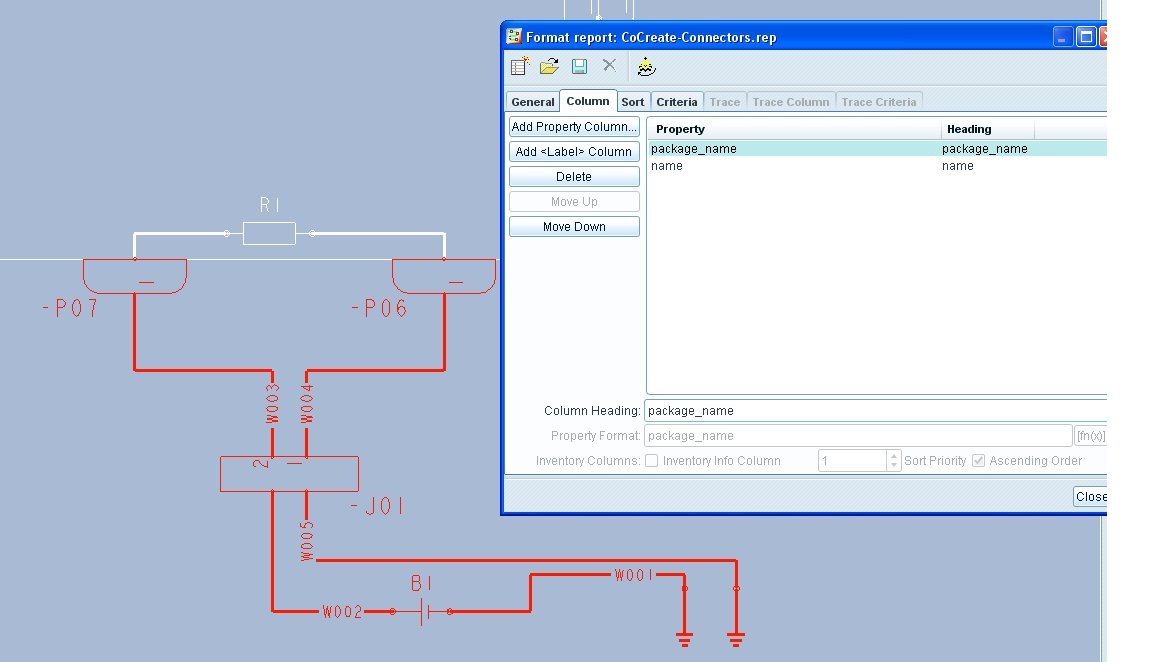Increment the Sort Priority spinner up arrow
1152x662 pixels.
click(x=893, y=456)
